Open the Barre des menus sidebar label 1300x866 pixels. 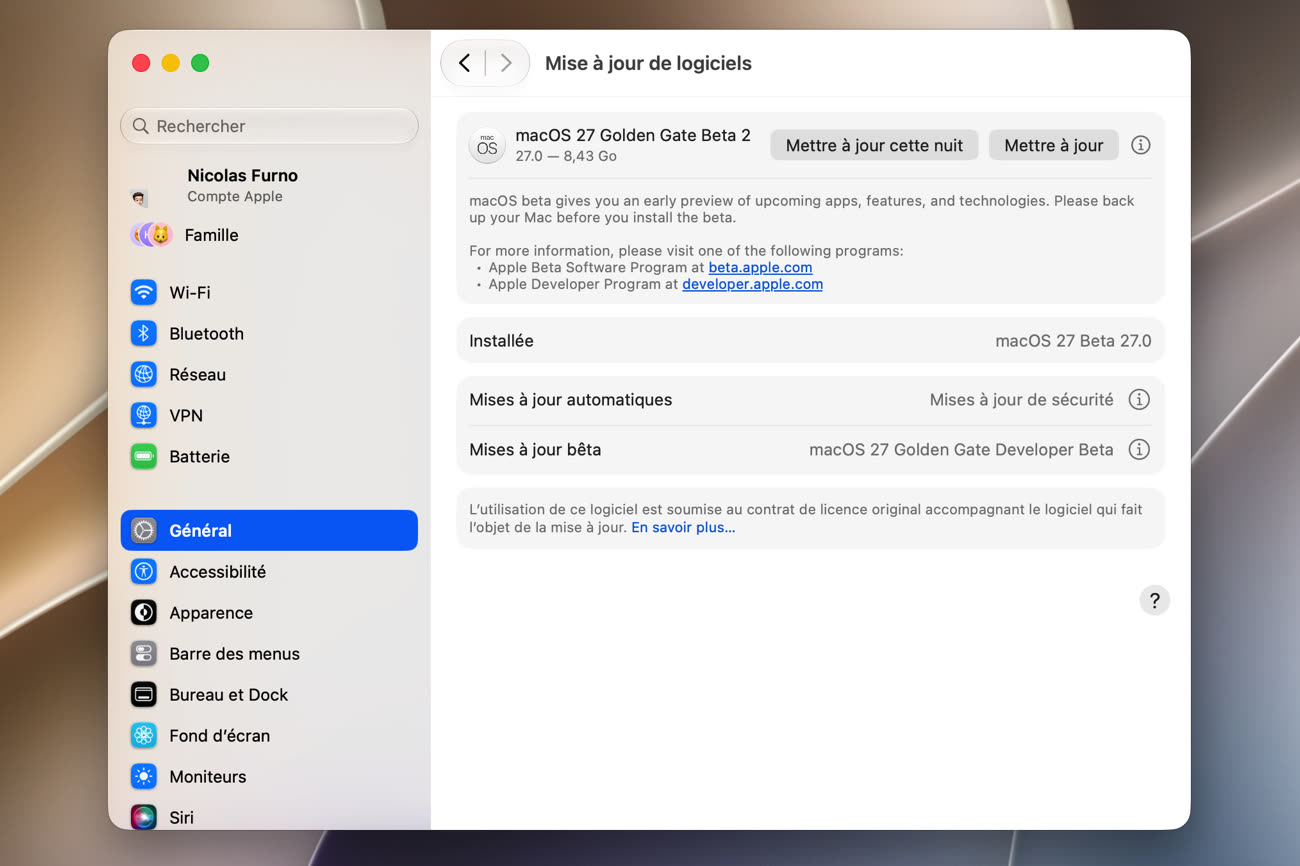click(x=235, y=653)
